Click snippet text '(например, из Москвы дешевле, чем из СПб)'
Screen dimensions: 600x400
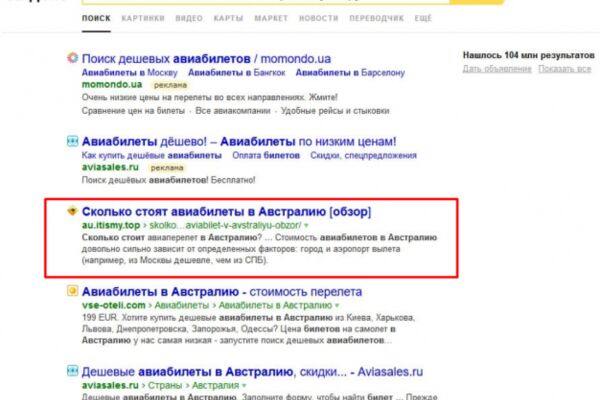tap(175, 260)
